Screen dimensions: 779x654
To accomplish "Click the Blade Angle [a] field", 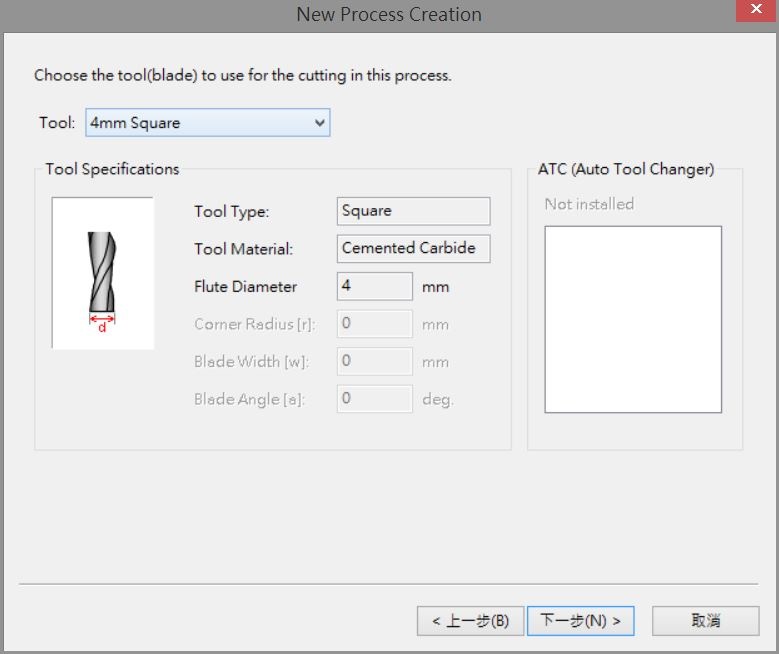I will coord(375,399).
